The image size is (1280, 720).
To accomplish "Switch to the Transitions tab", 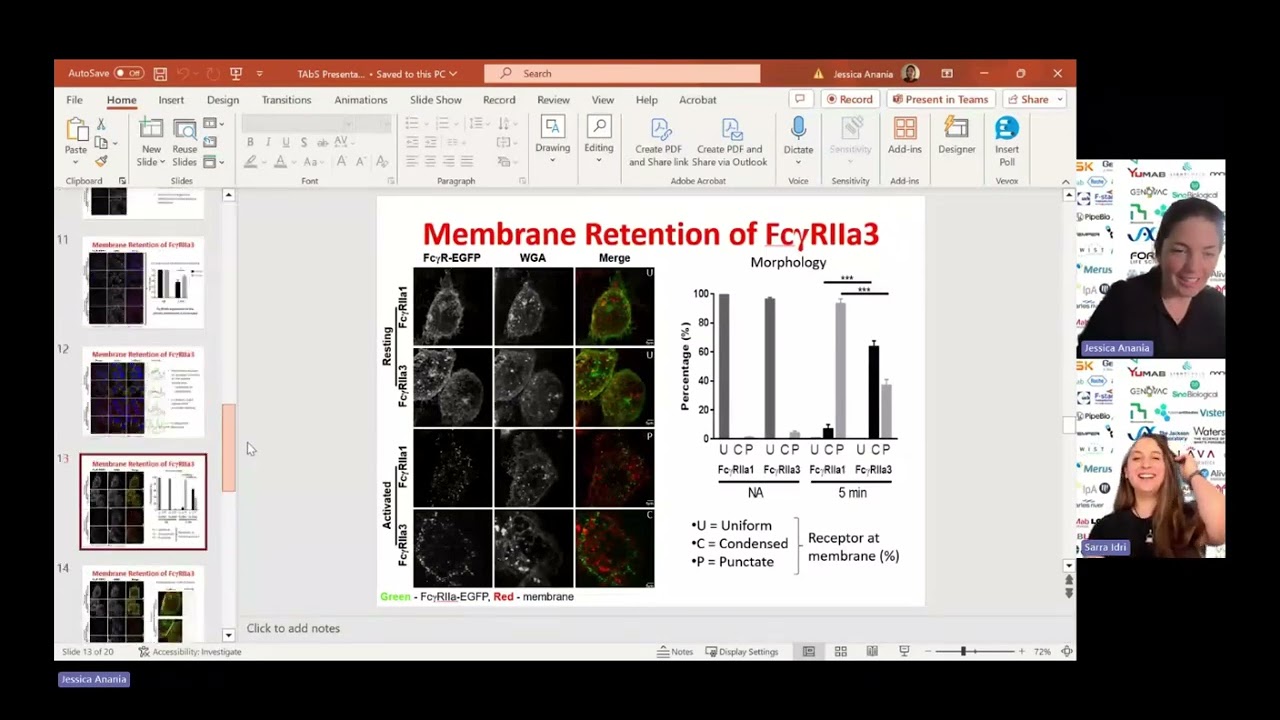I will (287, 100).
